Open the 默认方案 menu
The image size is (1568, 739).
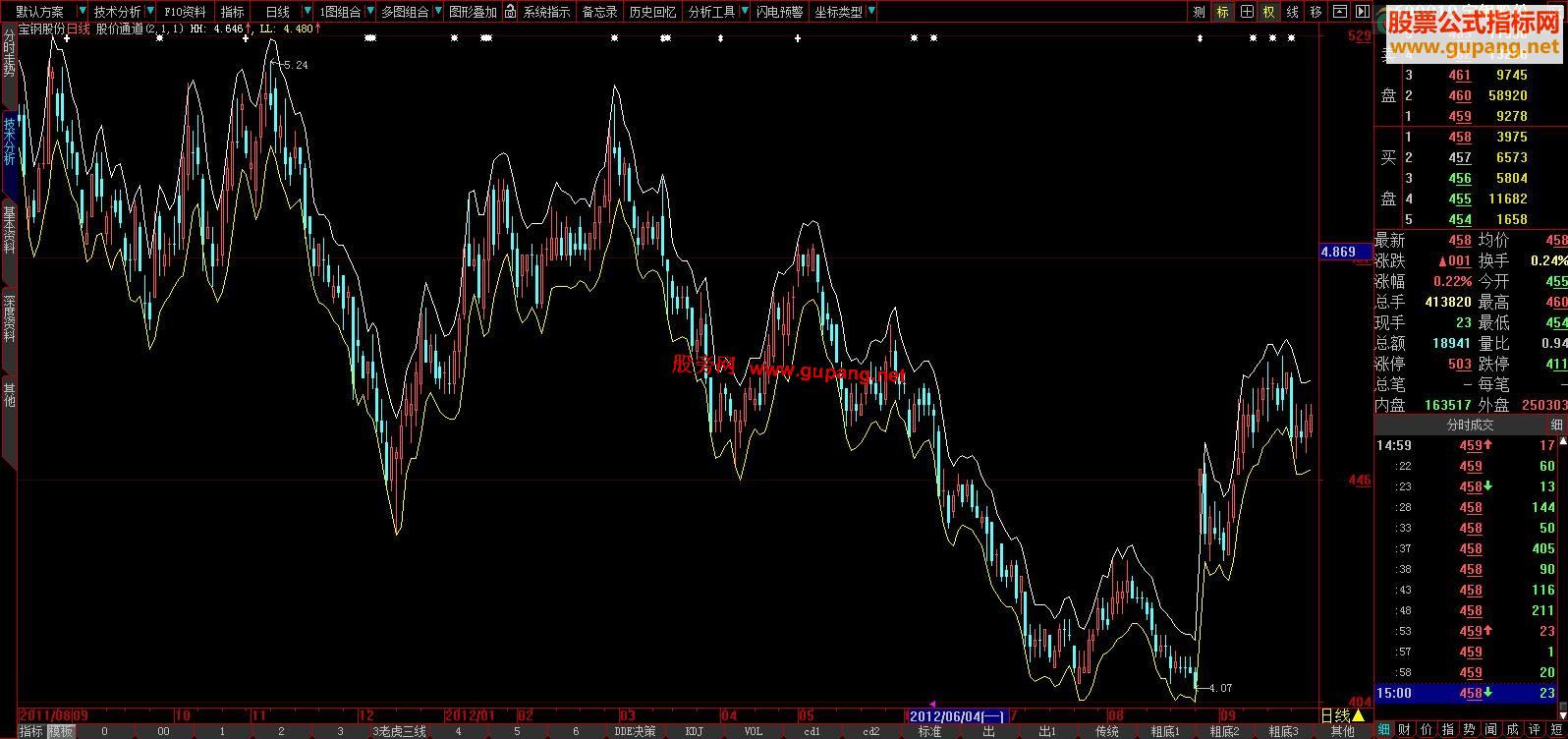click(x=40, y=12)
